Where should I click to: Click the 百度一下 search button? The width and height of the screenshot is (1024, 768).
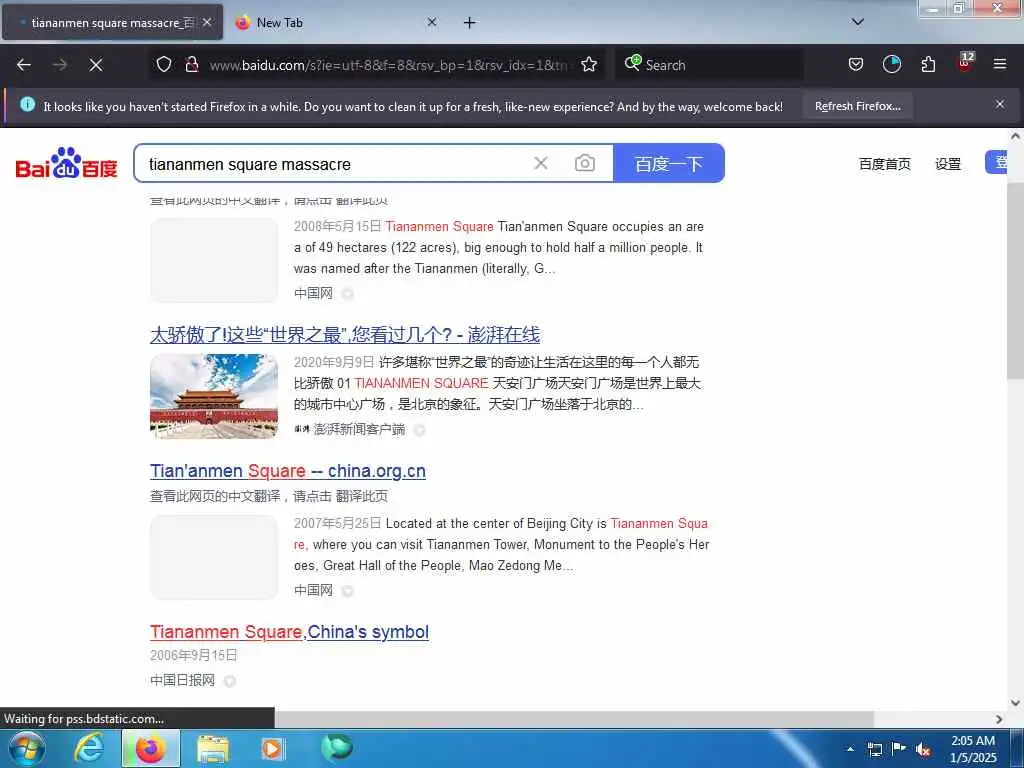tap(669, 163)
